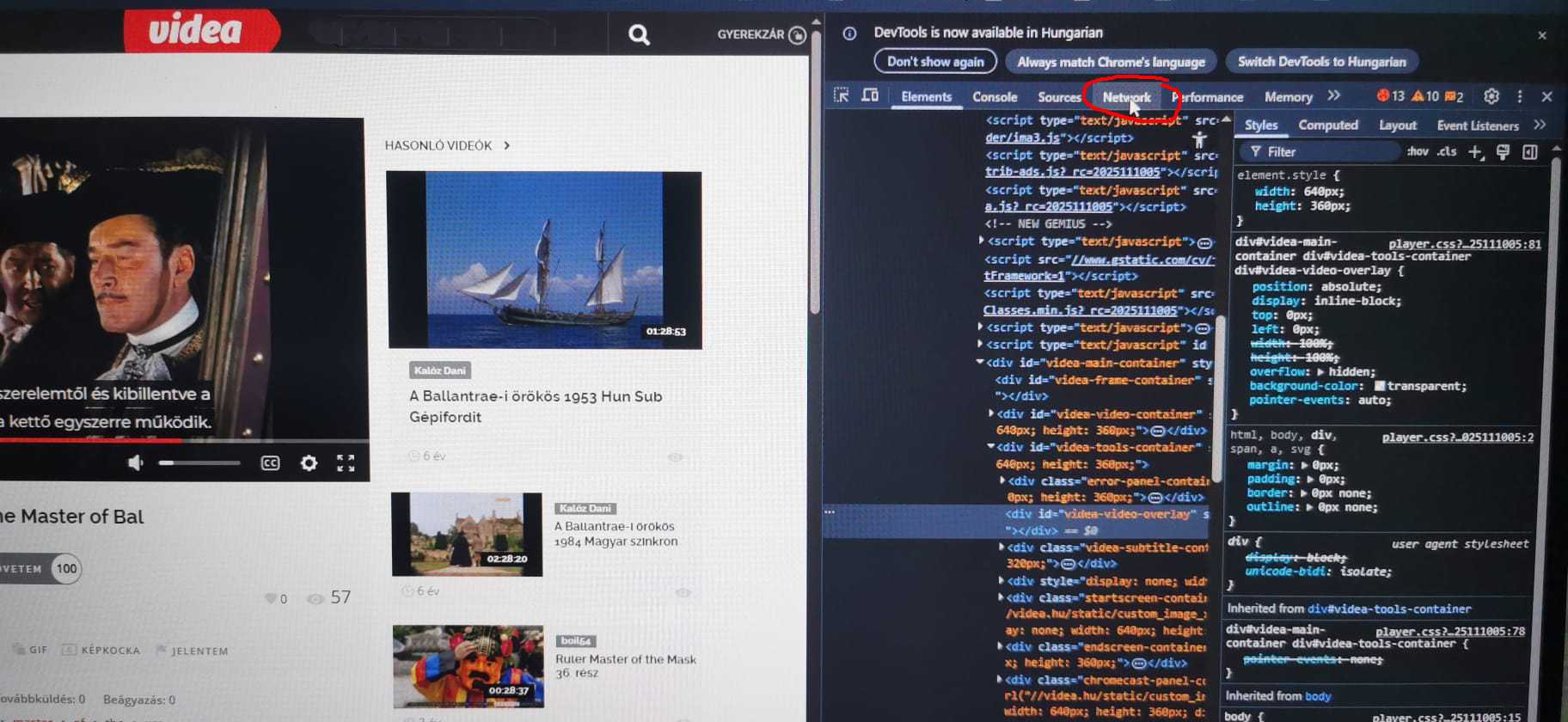The width and height of the screenshot is (1568, 722).
Task: Mute the video with the speaker icon
Action: tap(136, 463)
